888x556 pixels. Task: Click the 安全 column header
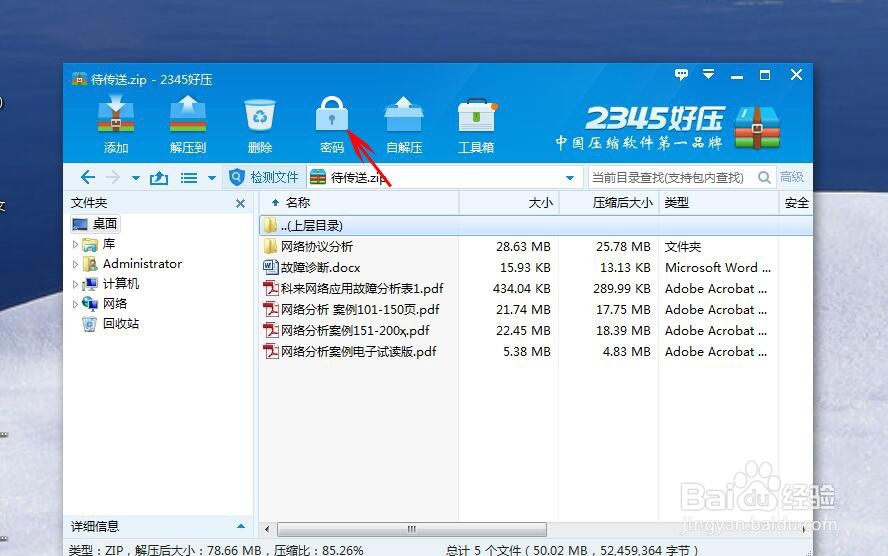[796, 203]
